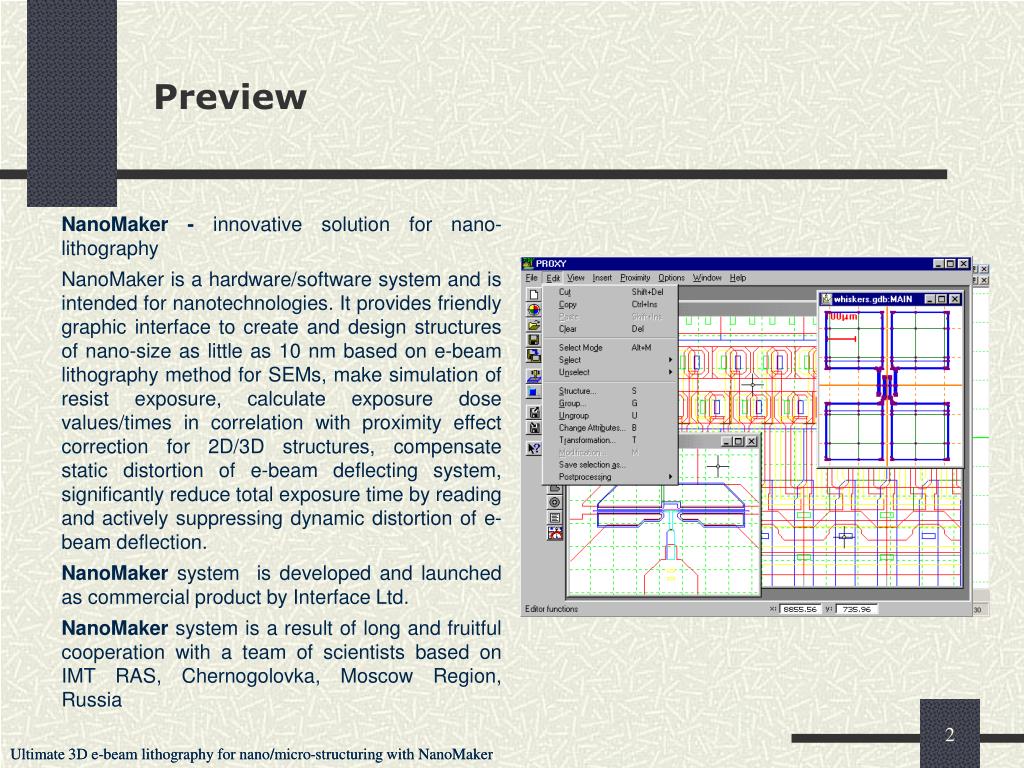The height and width of the screenshot is (768, 1024).
Task: Choose Clear from Edit menu
Action: (610, 329)
